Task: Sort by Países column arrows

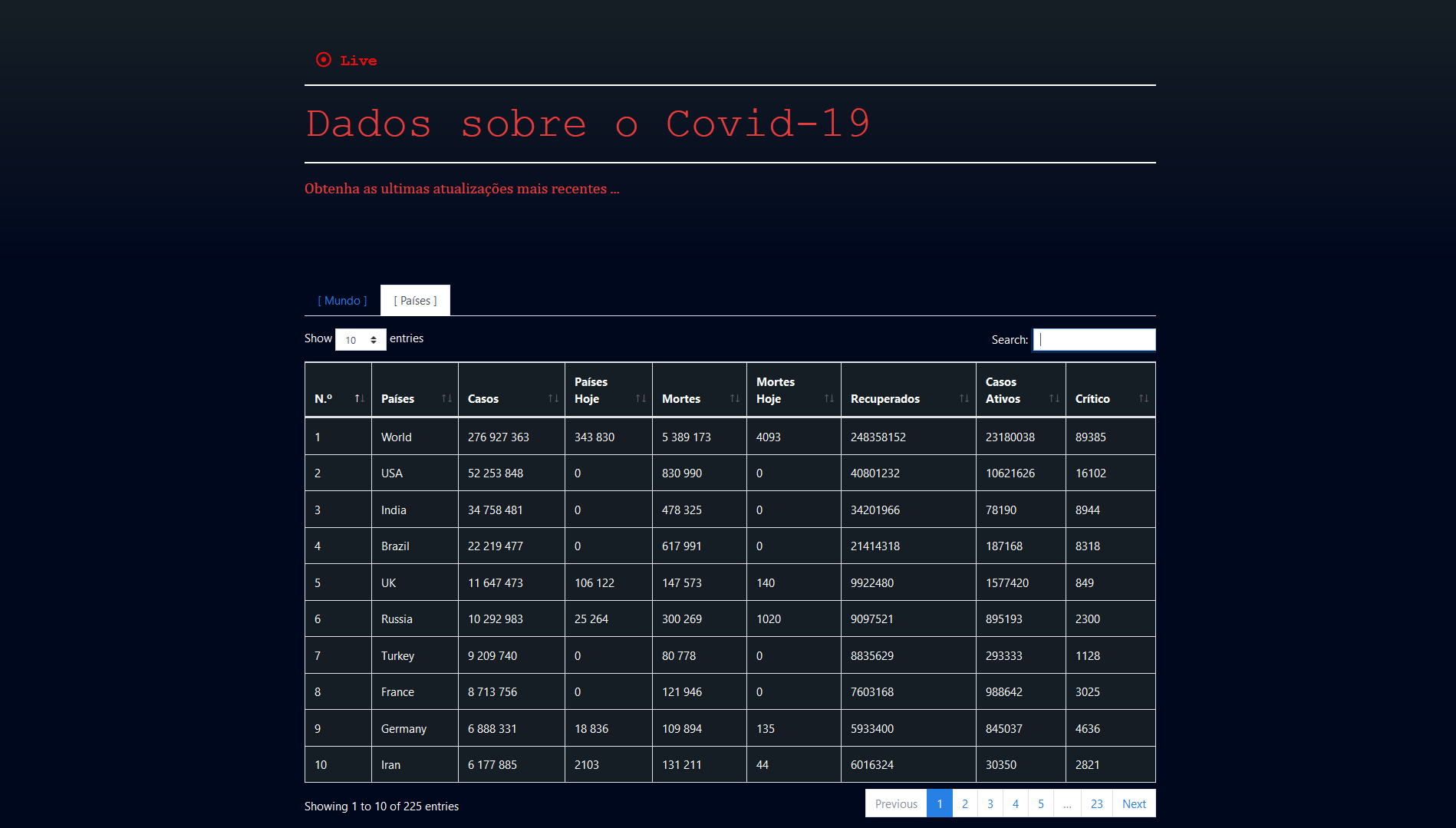Action: pos(446,398)
